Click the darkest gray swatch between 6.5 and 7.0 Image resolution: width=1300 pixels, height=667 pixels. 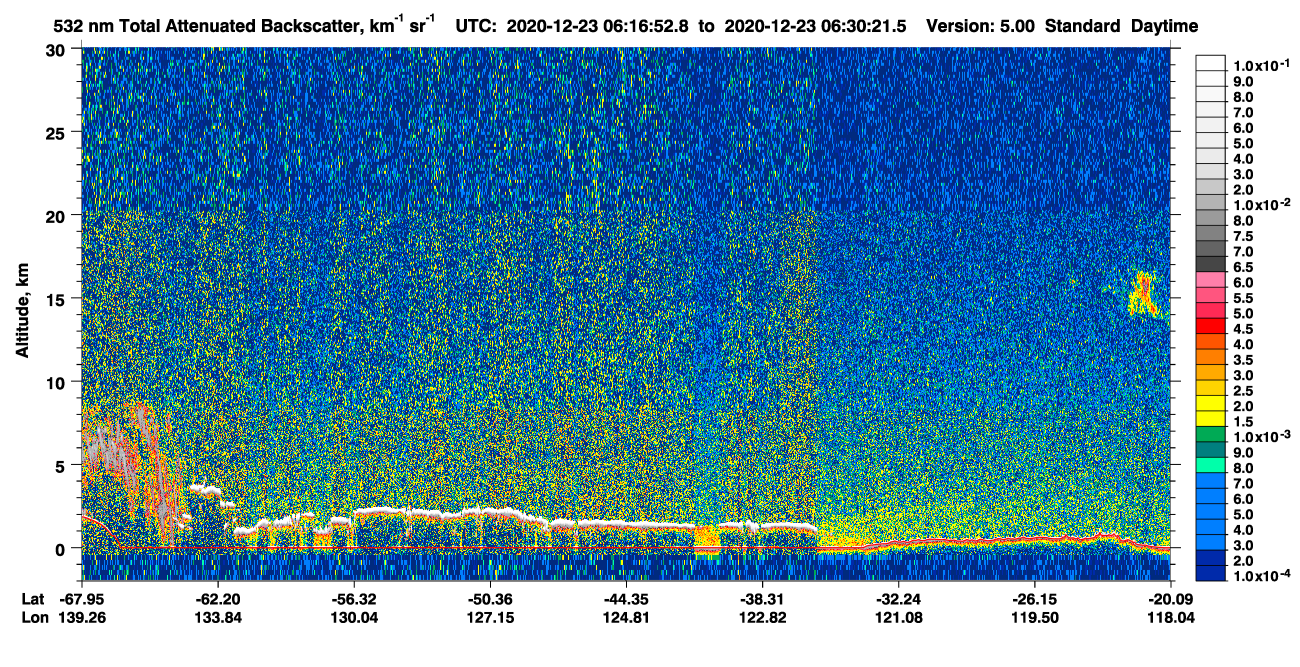click(1211, 262)
